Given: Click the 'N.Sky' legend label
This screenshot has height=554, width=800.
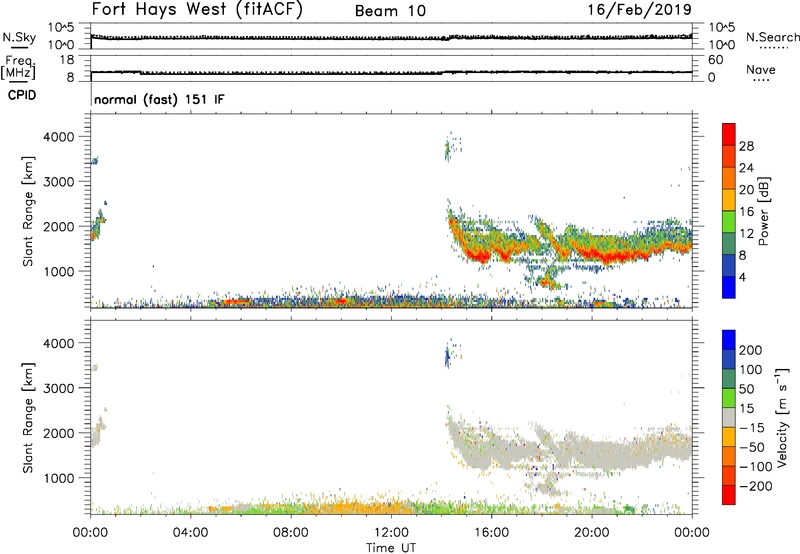Looking at the screenshot, I should (x=19, y=37).
